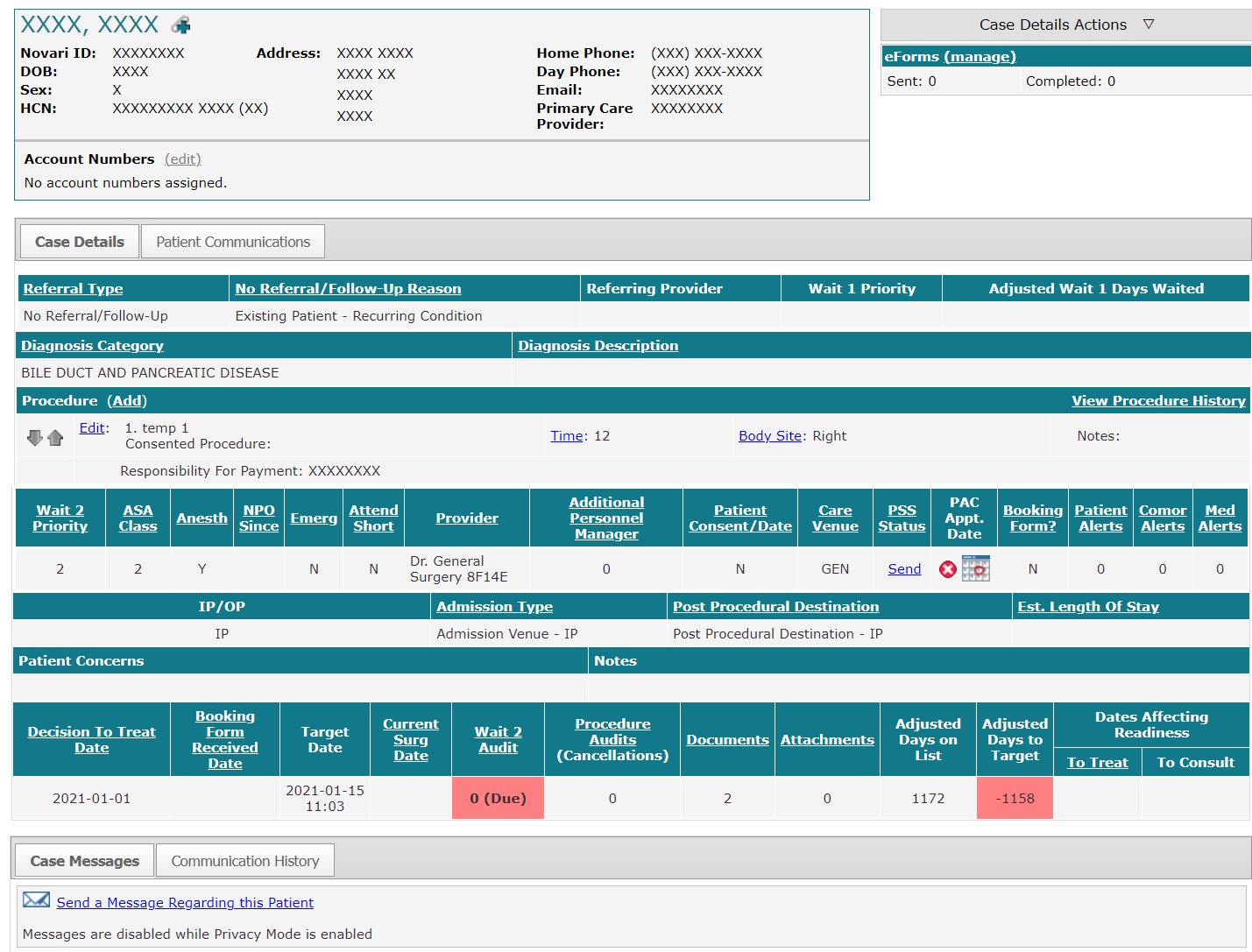Select the Case Details tab
Viewport: 1252px width, 952px height.
tap(78, 241)
